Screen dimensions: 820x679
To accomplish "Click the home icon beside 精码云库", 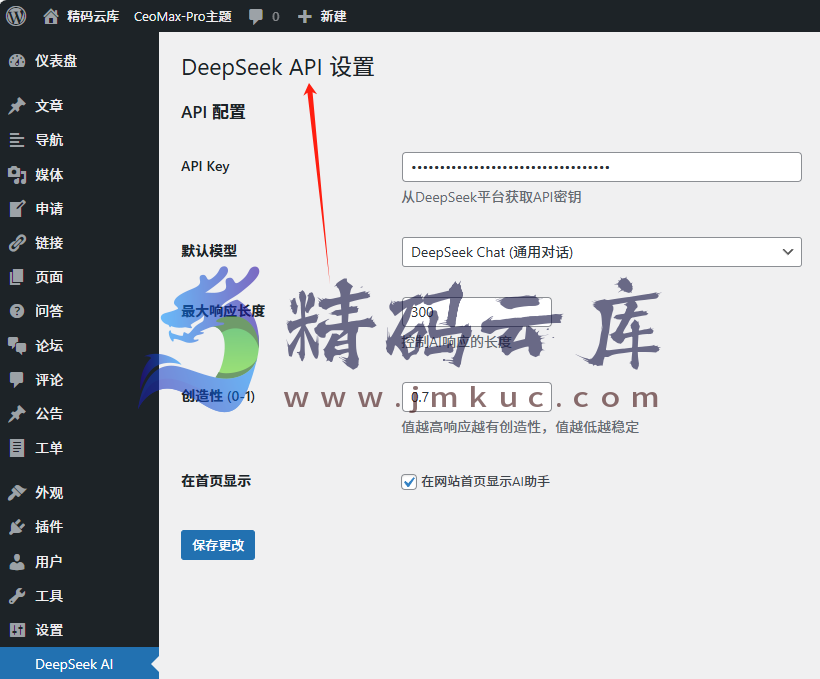I will pos(51,16).
